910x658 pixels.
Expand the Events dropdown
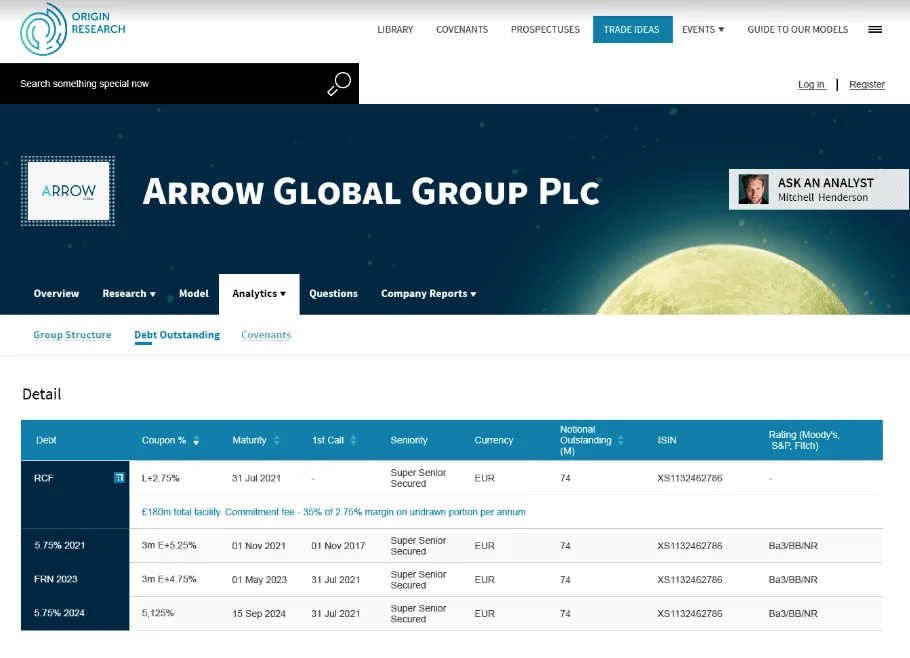(x=703, y=30)
